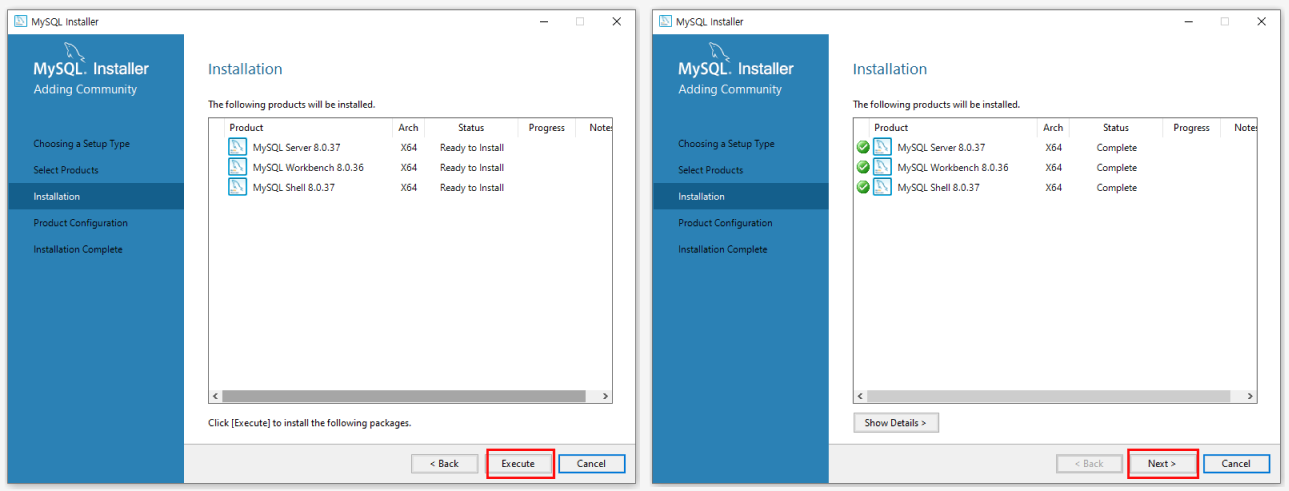The width and height of the screenshot is (1289, 491).
Task: Select MySQL Shell 8.0.37 row in right window
Action: coord(1055,187)
